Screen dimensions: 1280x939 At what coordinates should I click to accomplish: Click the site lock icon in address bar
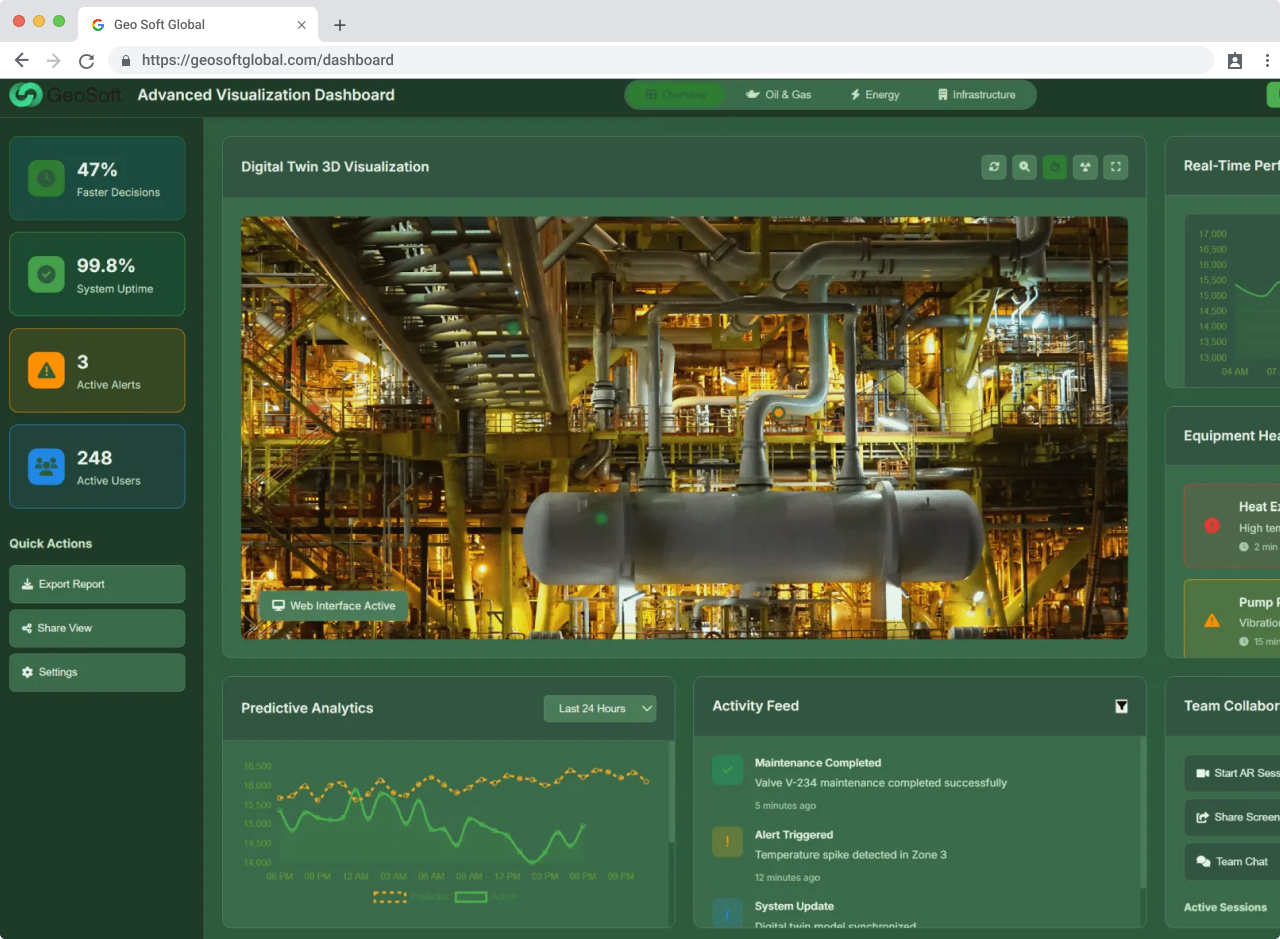(126, 60)
